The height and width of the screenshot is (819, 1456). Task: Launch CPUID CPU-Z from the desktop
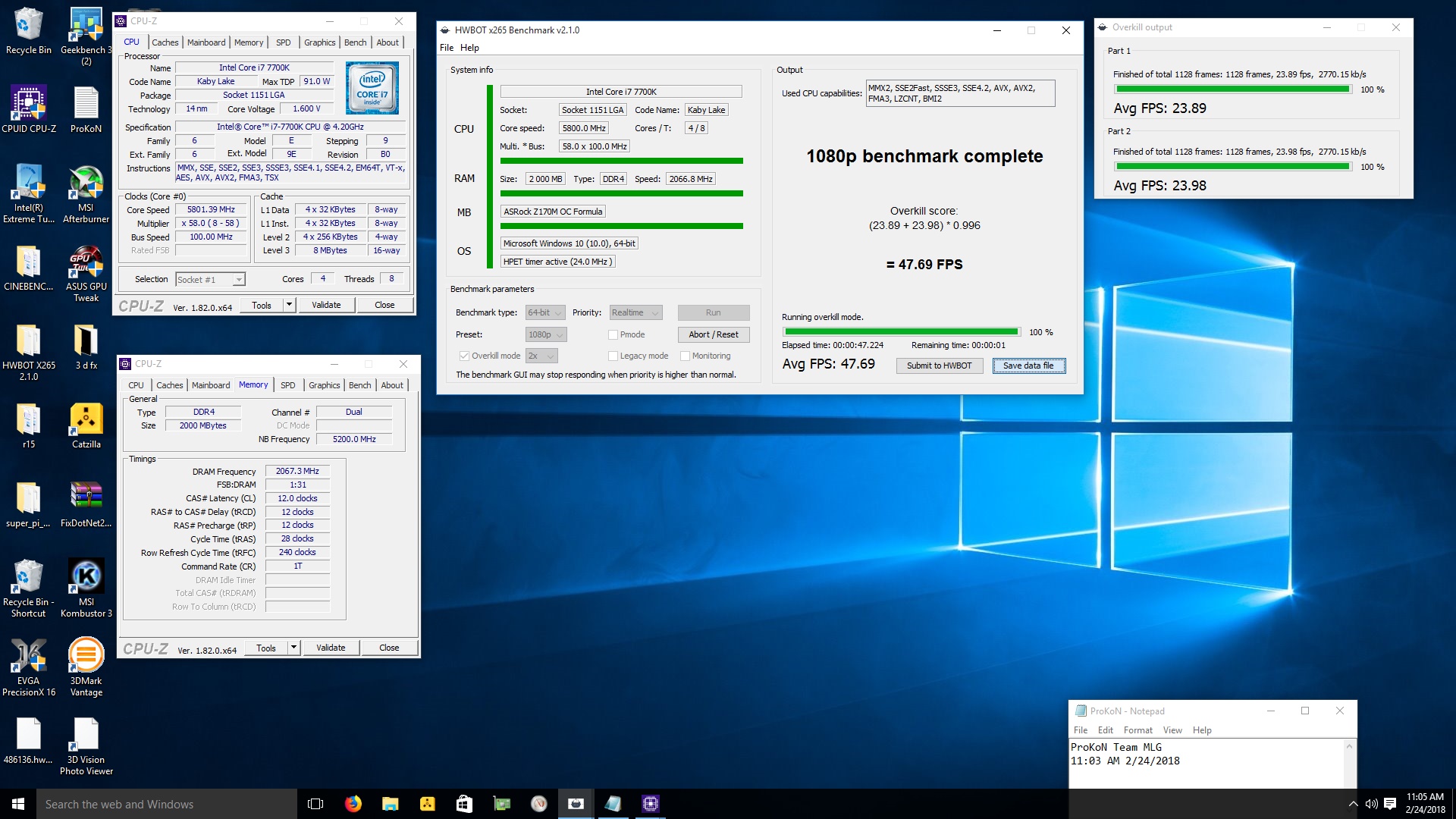[29, 109]
